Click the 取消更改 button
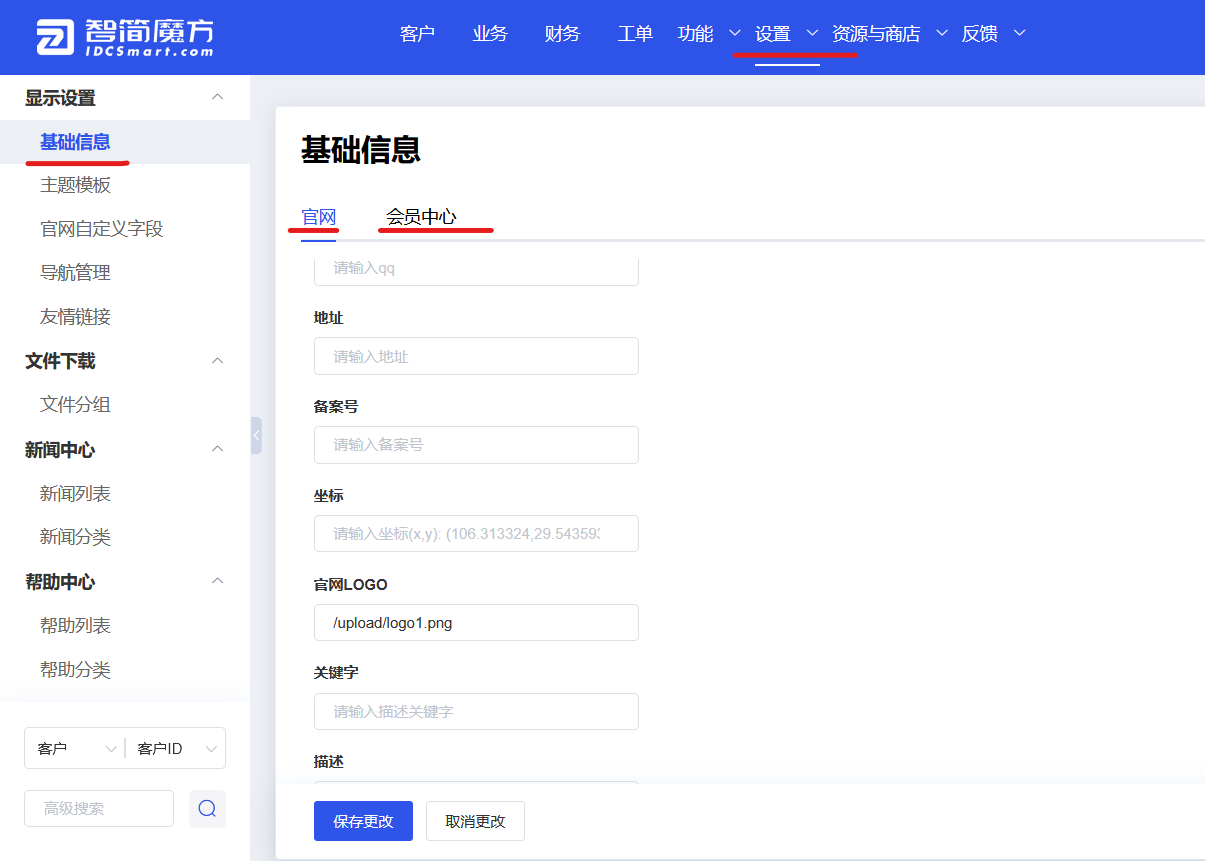1205x861 pixels. coord(475,821)
